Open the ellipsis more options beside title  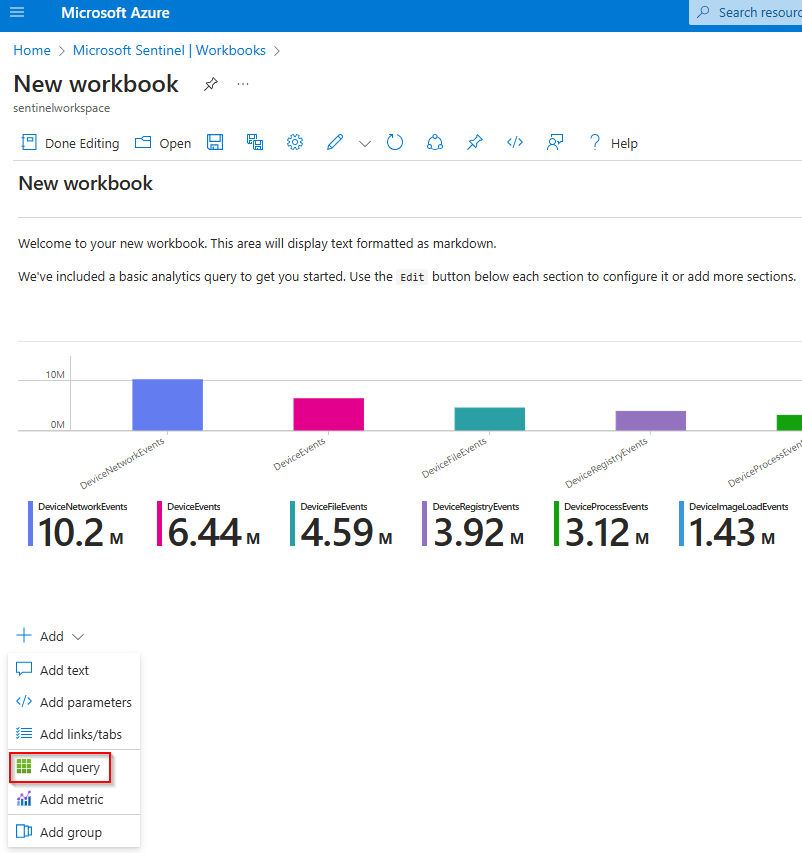click(243, 84)
